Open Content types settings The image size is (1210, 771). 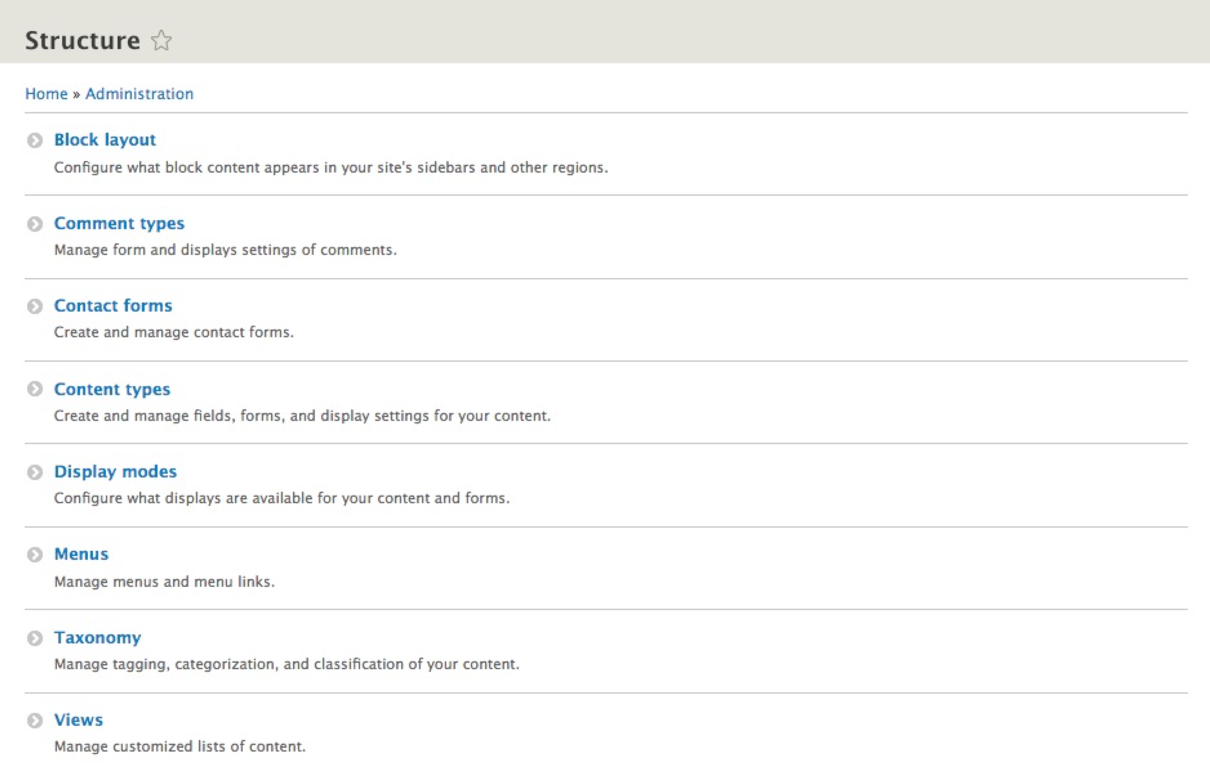click(x=112, y=389)
